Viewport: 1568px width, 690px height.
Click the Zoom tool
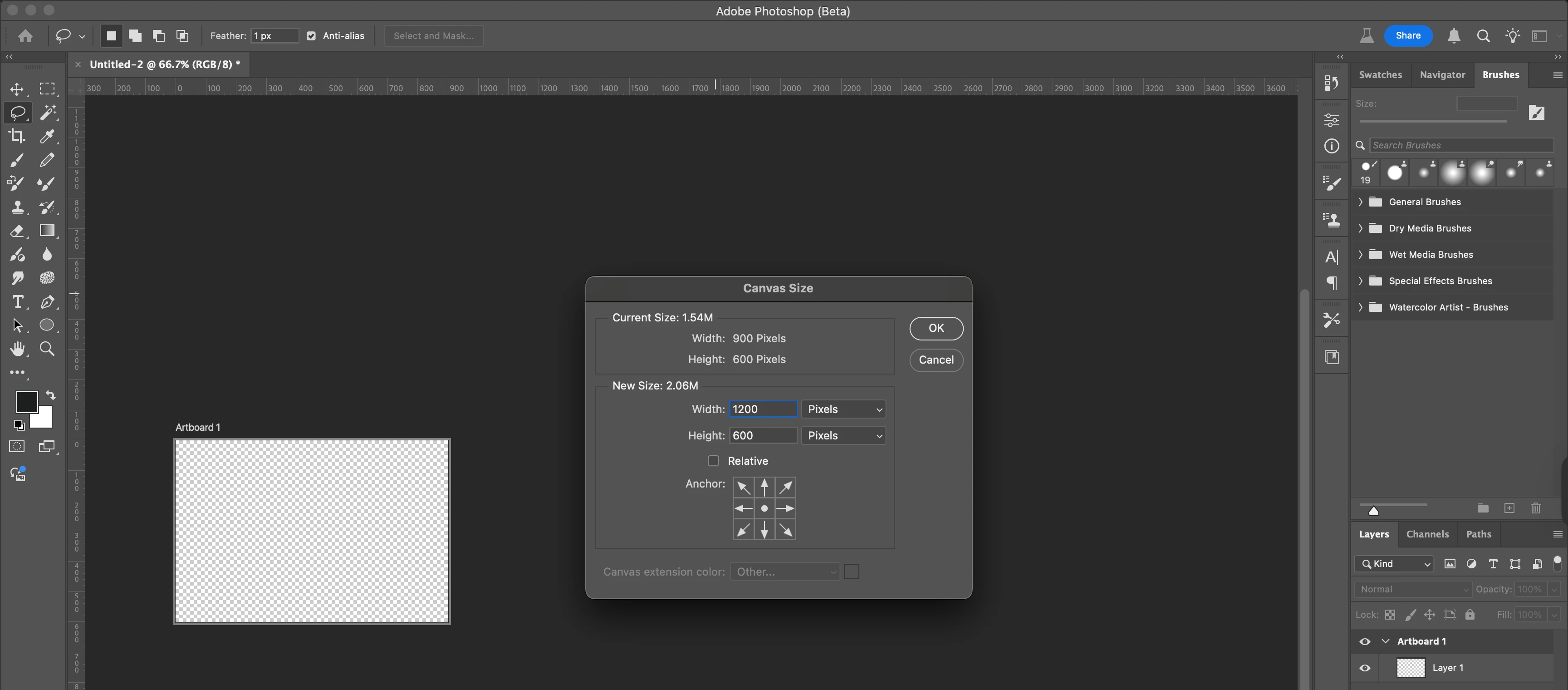tap(47, 349)
